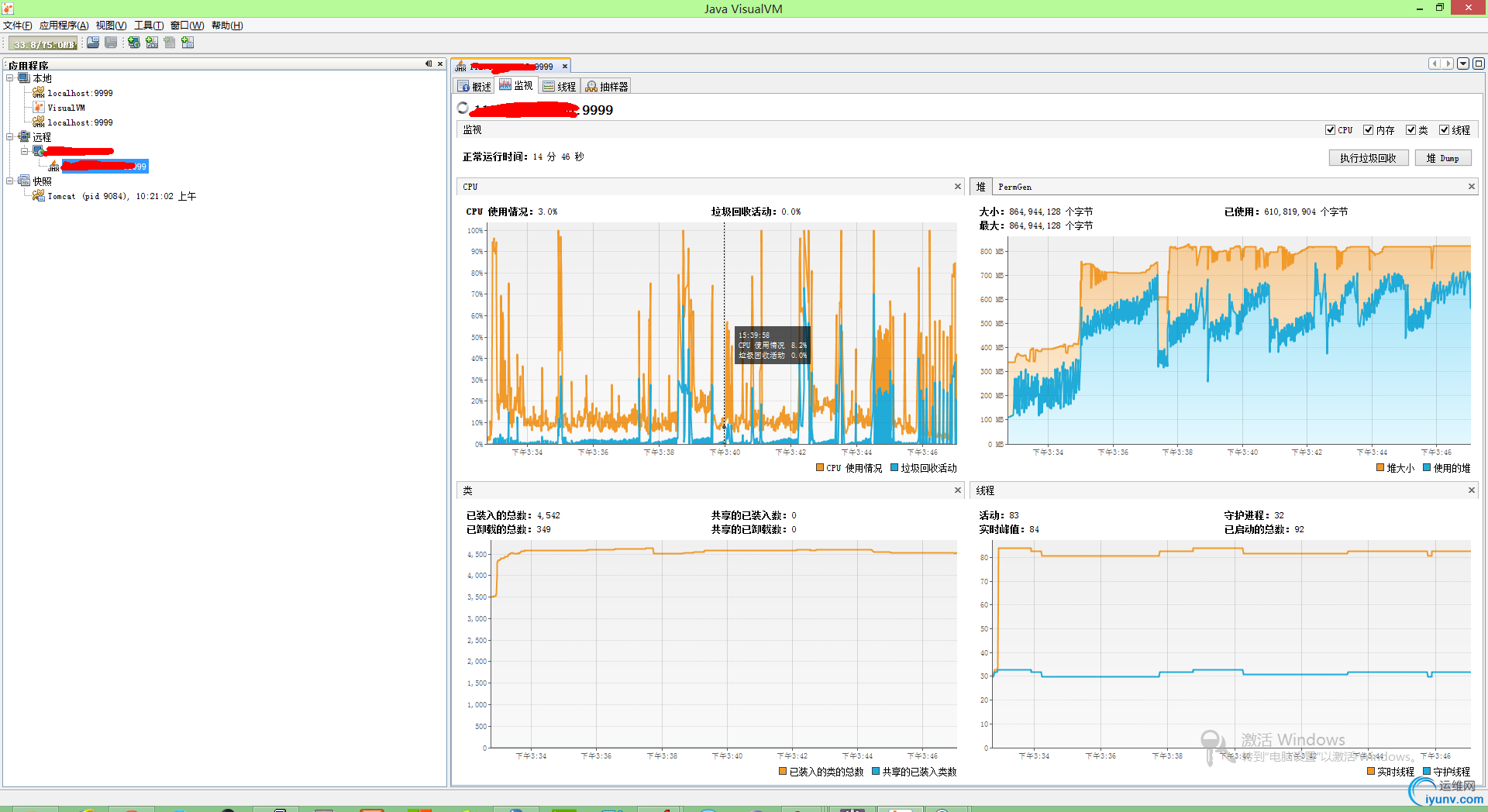Open the 工具(T) menu
Viewport: 1488px width, 812px height.
click(x=149, y=26)
